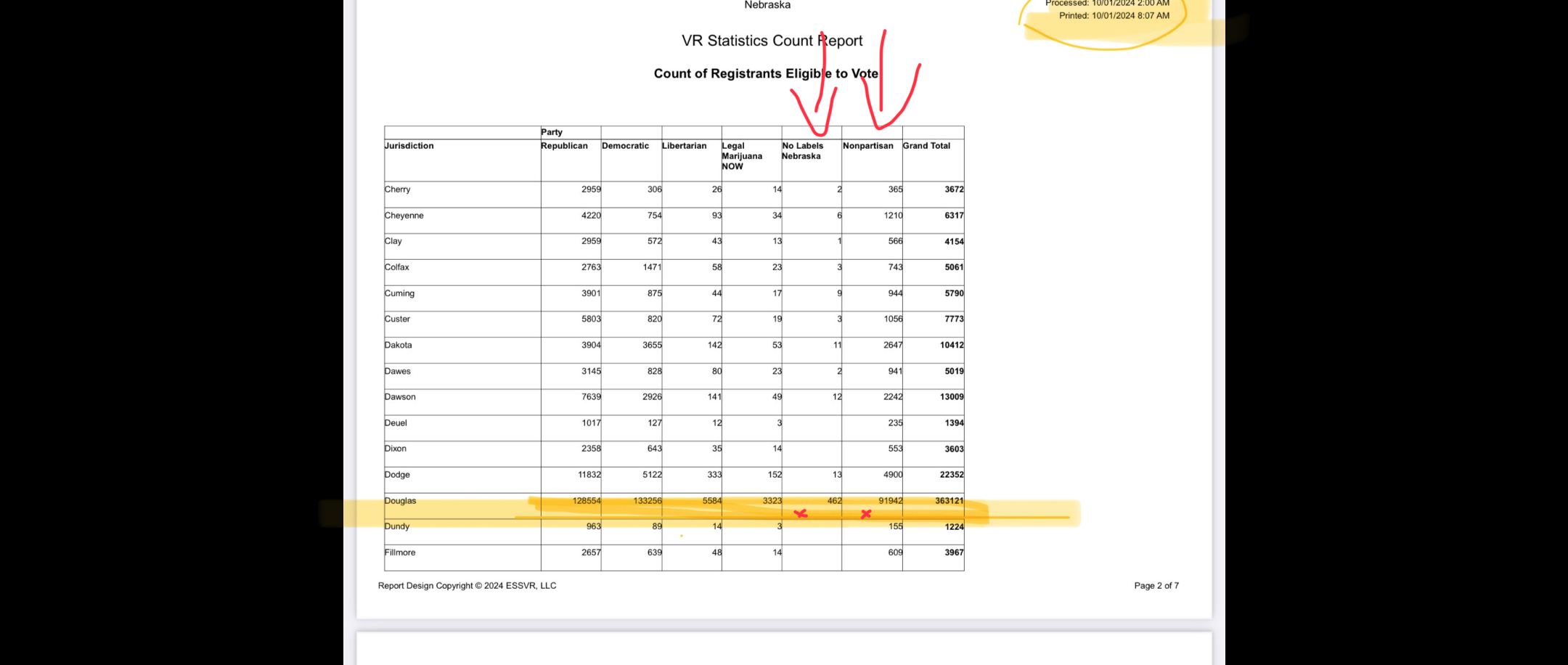Click Douglas Legal Marijuana count 3323
The image size is (1568, 665).
pos(772,501)
